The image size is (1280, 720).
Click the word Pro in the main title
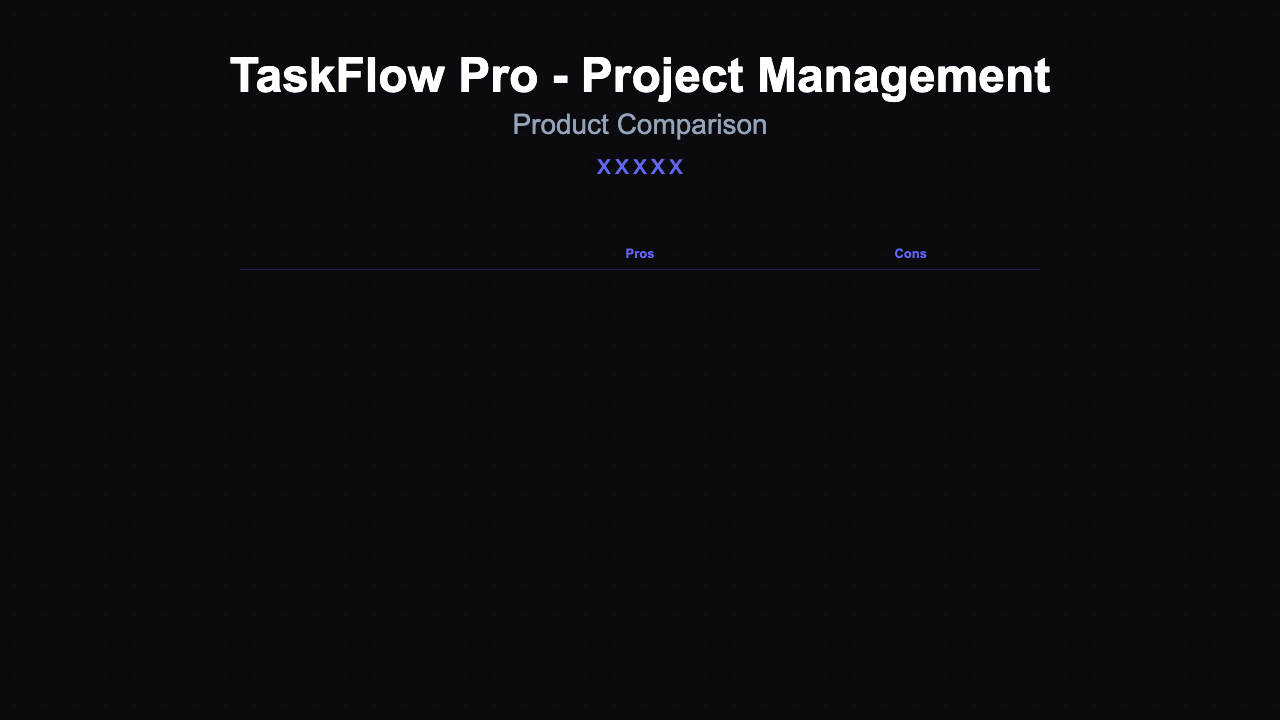pos(484,77)
